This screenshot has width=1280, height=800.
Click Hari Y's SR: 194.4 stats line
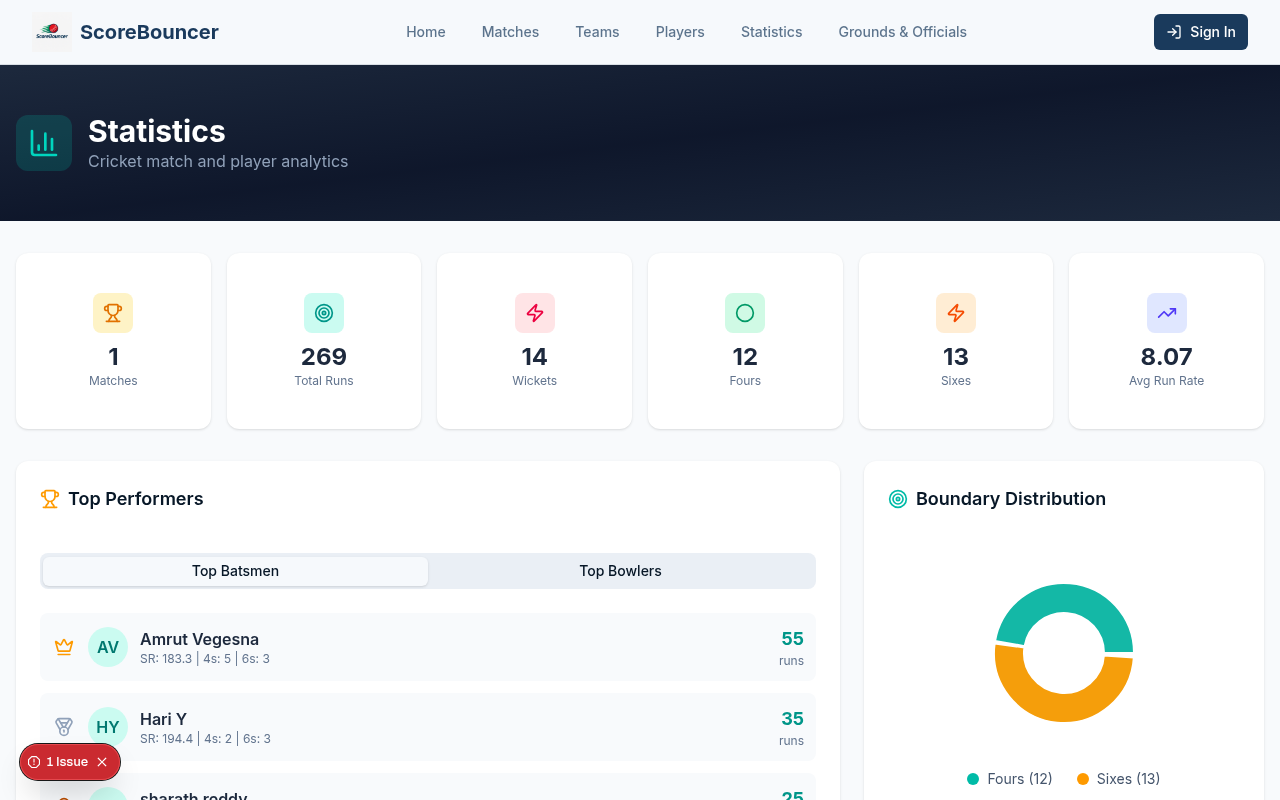click(205, 739)
